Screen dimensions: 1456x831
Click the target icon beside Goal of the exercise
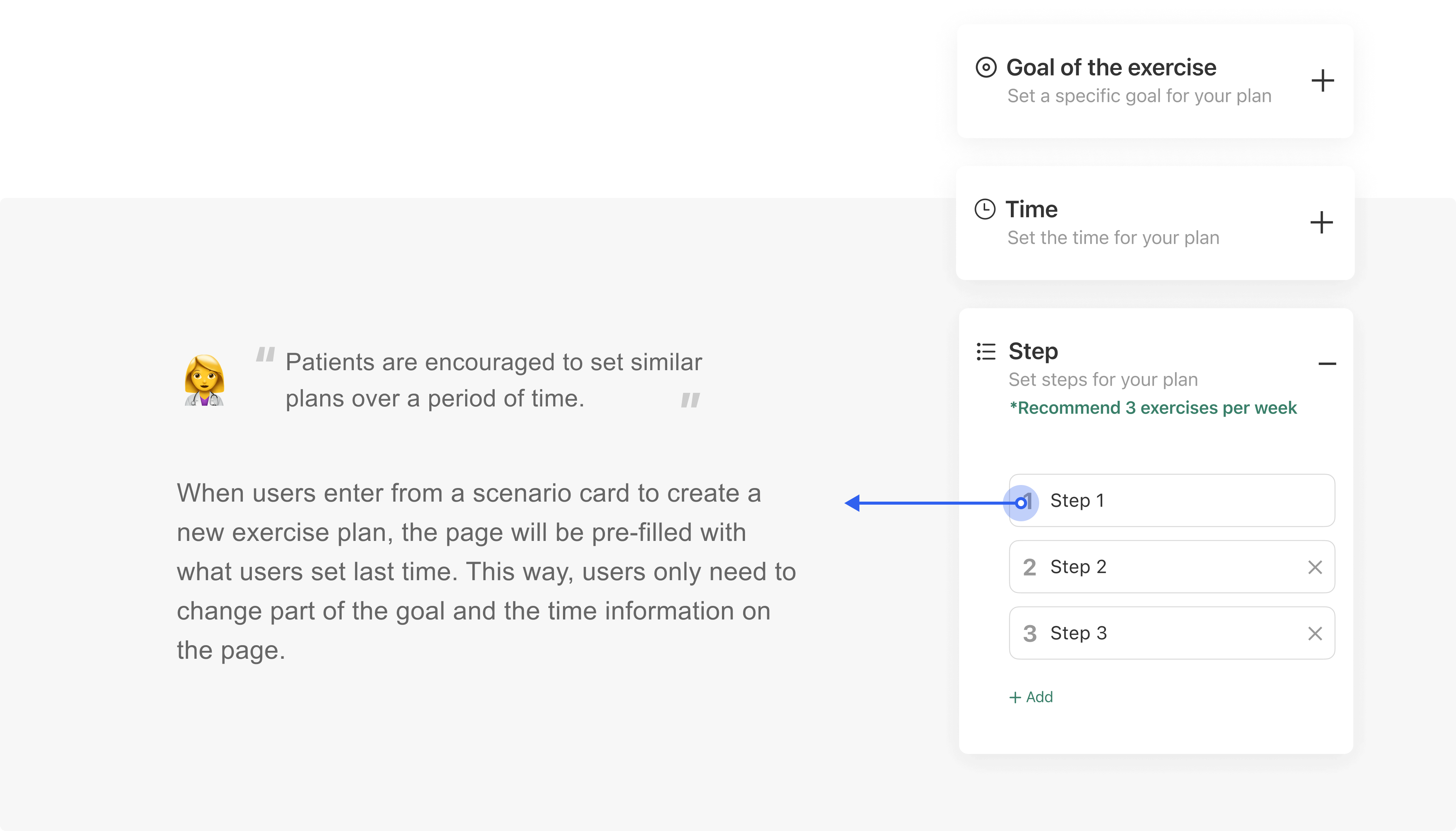pos(986,67)
